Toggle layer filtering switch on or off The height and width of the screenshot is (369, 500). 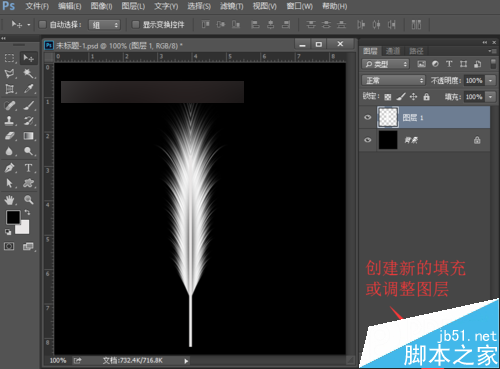[493, 64]
